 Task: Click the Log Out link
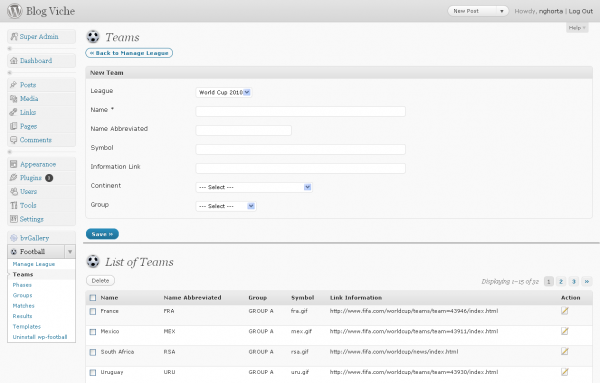pos(580,11)
